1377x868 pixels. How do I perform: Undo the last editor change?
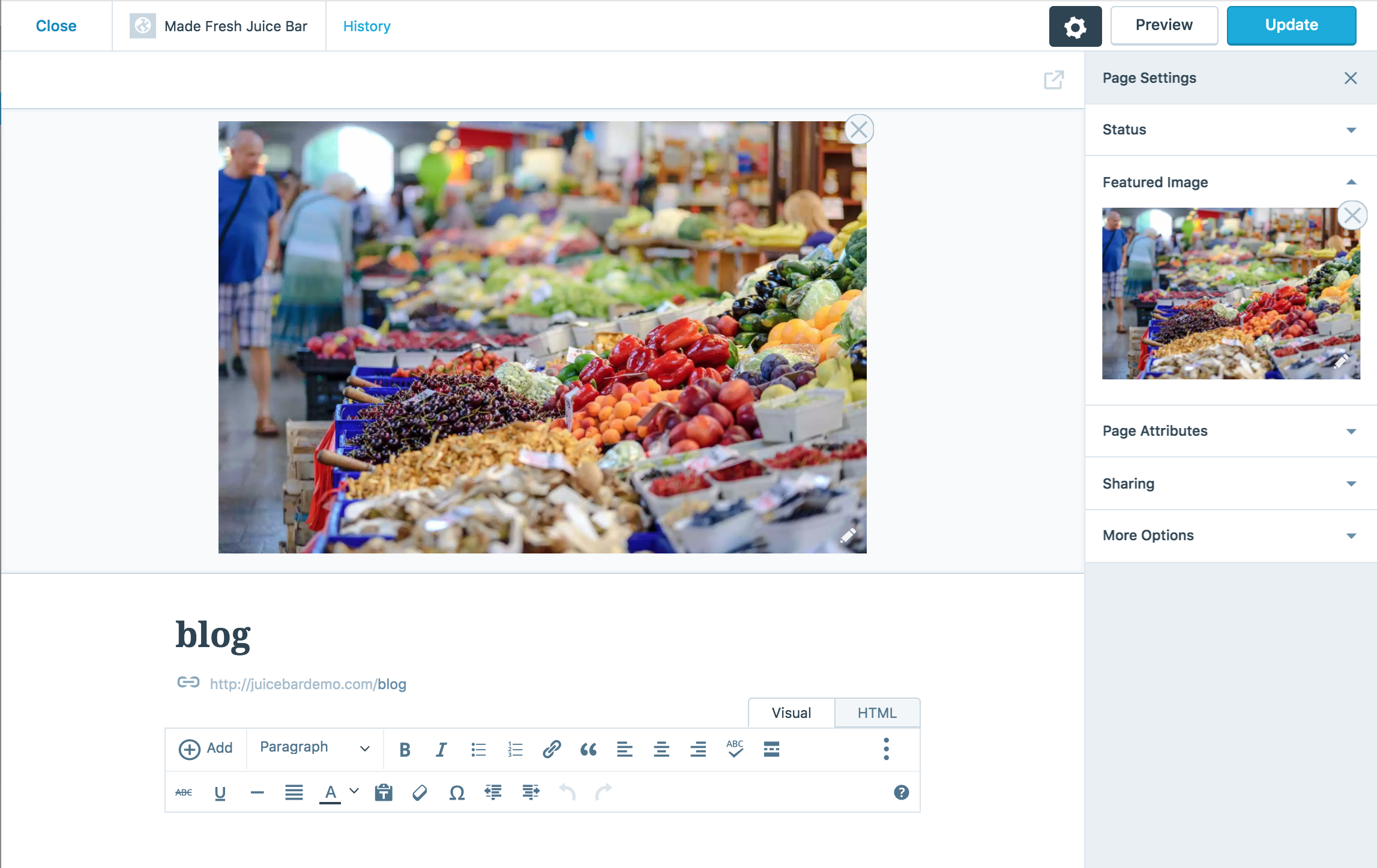(567, 792)
